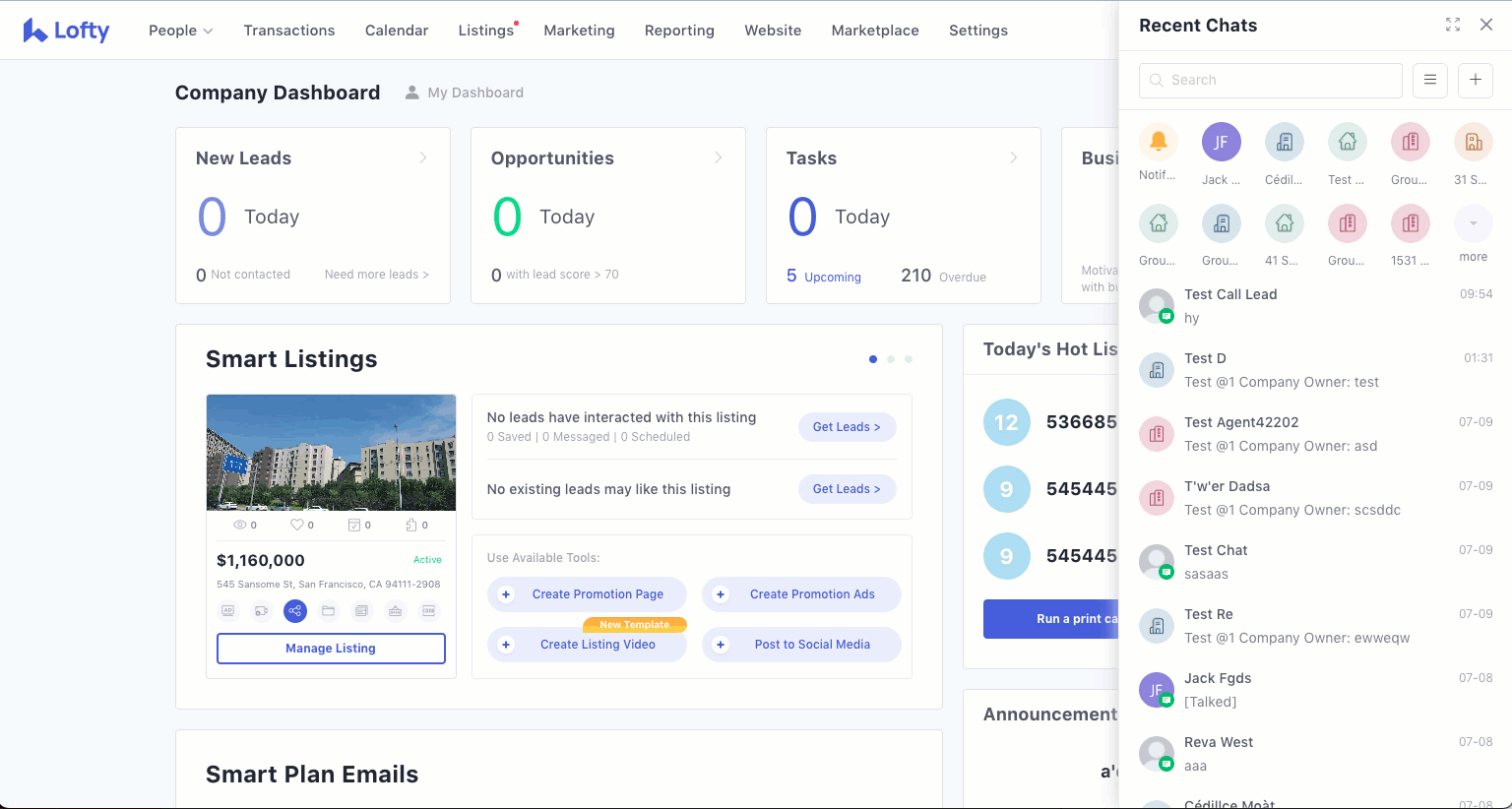The width and height of the screenshot is (1512, 809).
Task: Get Leads for no existing leads row
Action: [x=847, y=489]
